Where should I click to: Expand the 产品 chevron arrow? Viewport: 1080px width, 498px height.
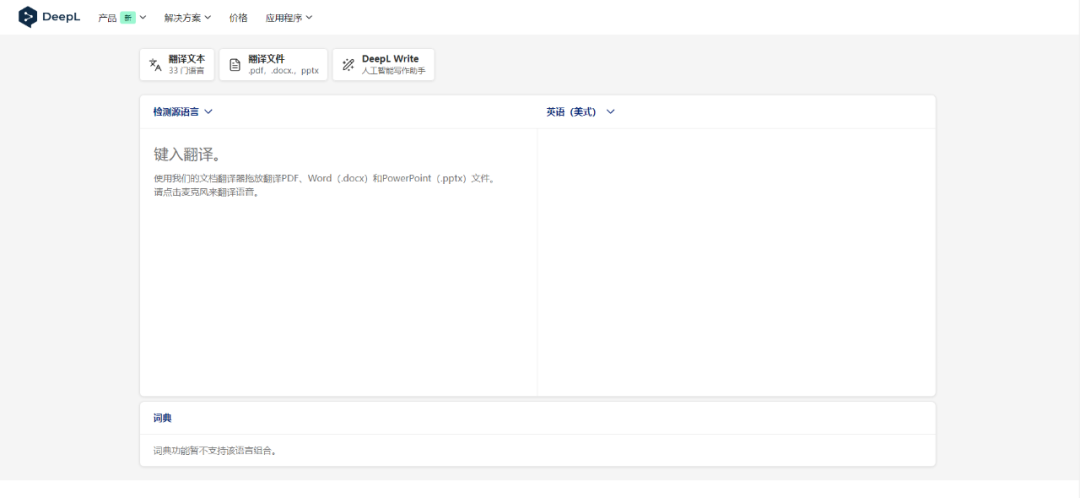tap(143, 18)
